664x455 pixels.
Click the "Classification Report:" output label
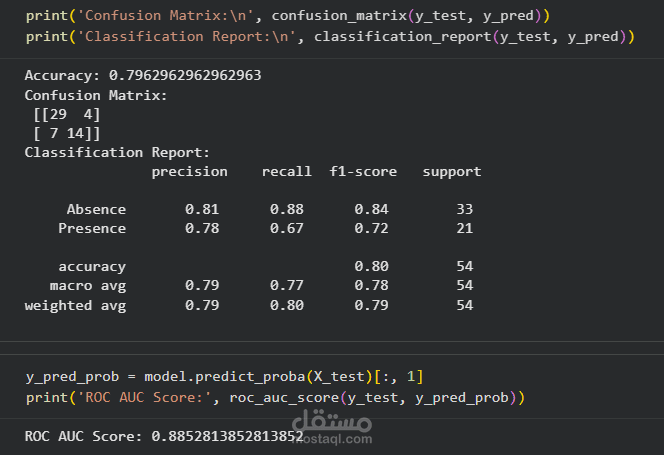[117, 152]
